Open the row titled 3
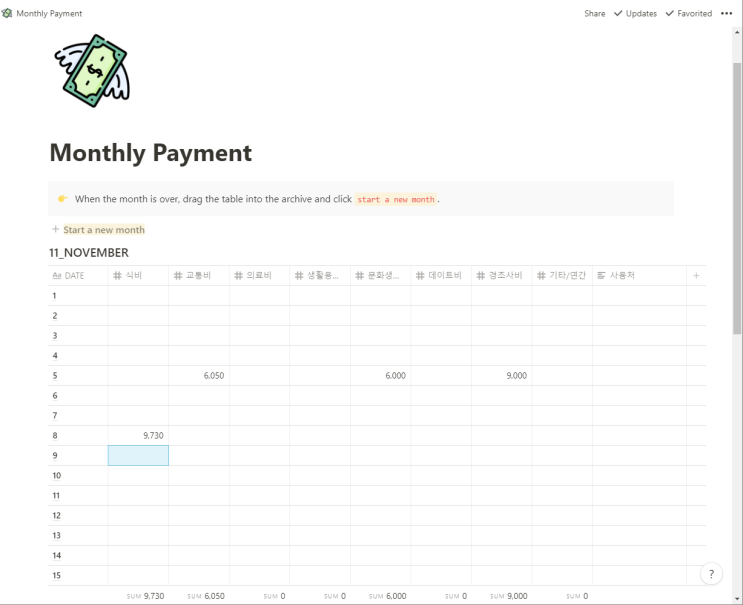The image size is (743, 605). [x=55, y=335]
